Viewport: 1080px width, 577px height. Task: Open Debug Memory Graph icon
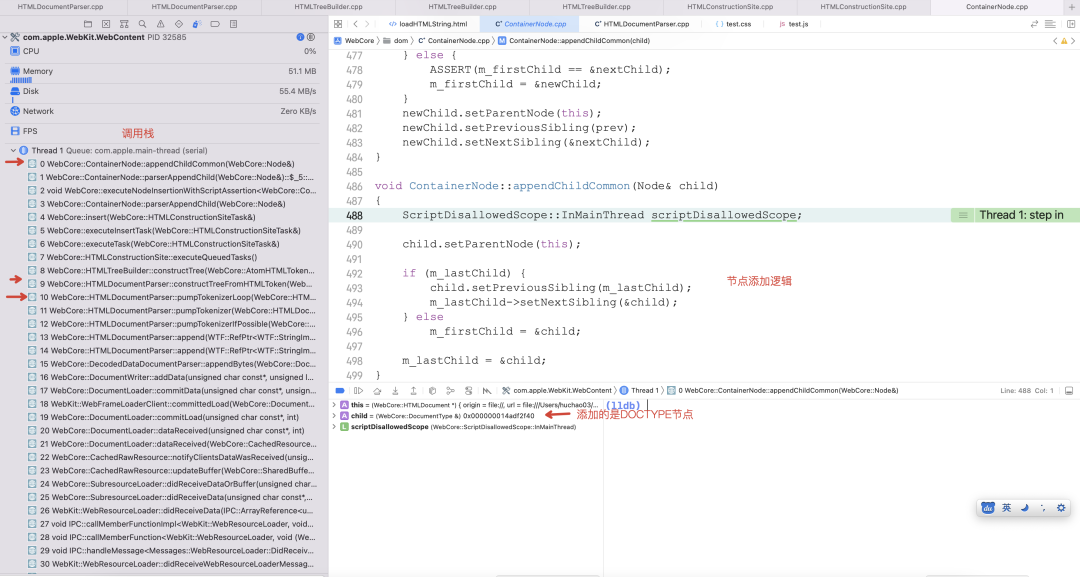coord(450,390)
